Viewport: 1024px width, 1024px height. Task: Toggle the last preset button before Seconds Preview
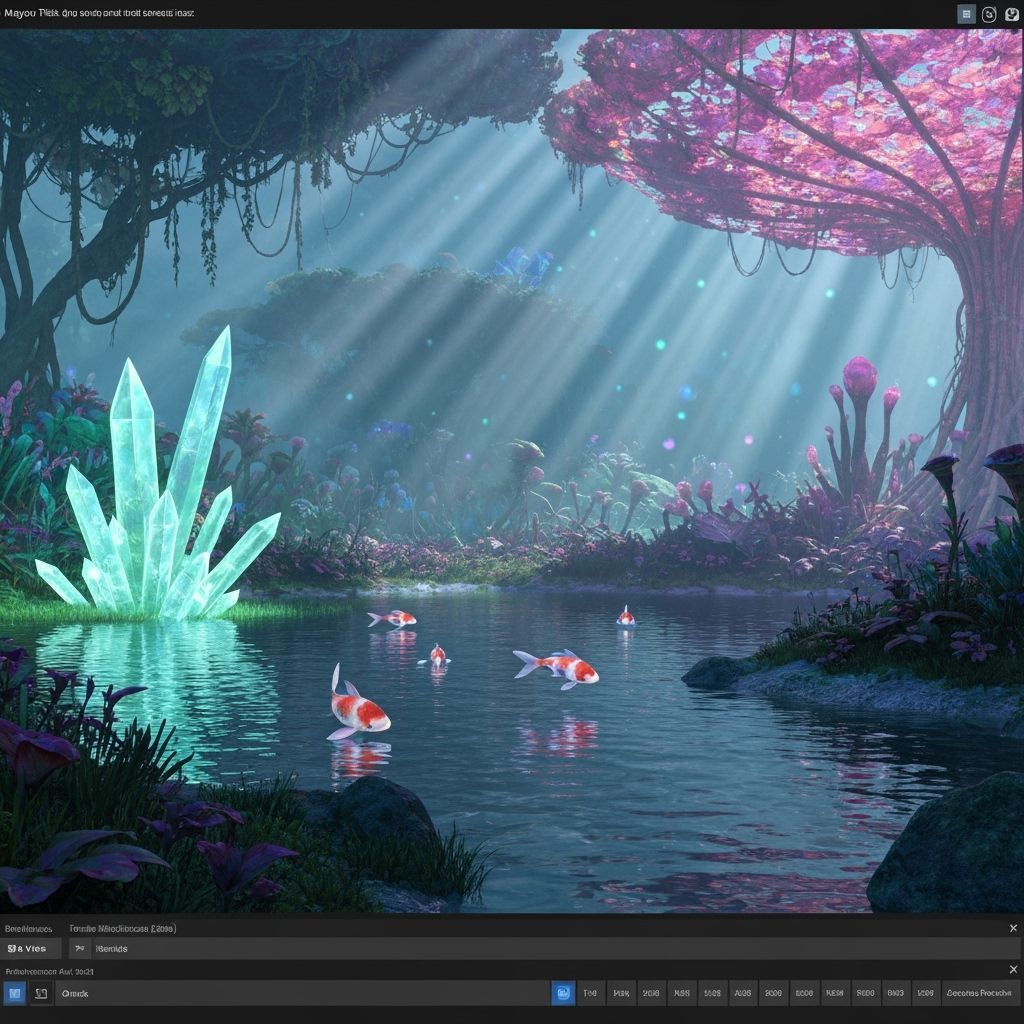point(928,993)
